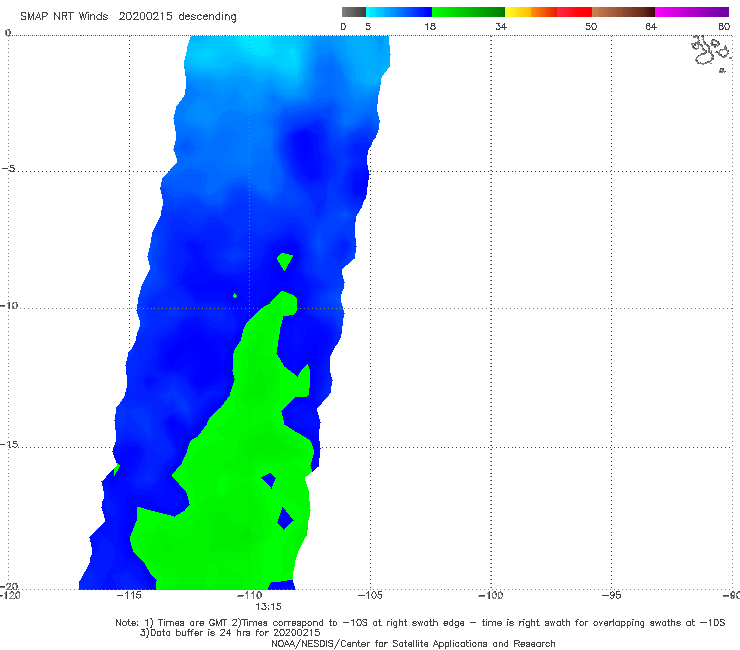
Task: Click the magenta-purple segment of the color bar
Action: (692, 12)
